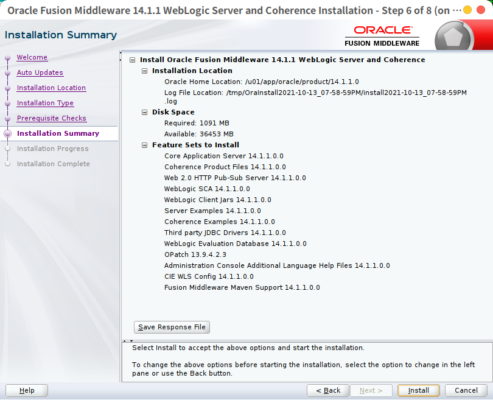Click the Installation Progress step label

pos(53,149)
